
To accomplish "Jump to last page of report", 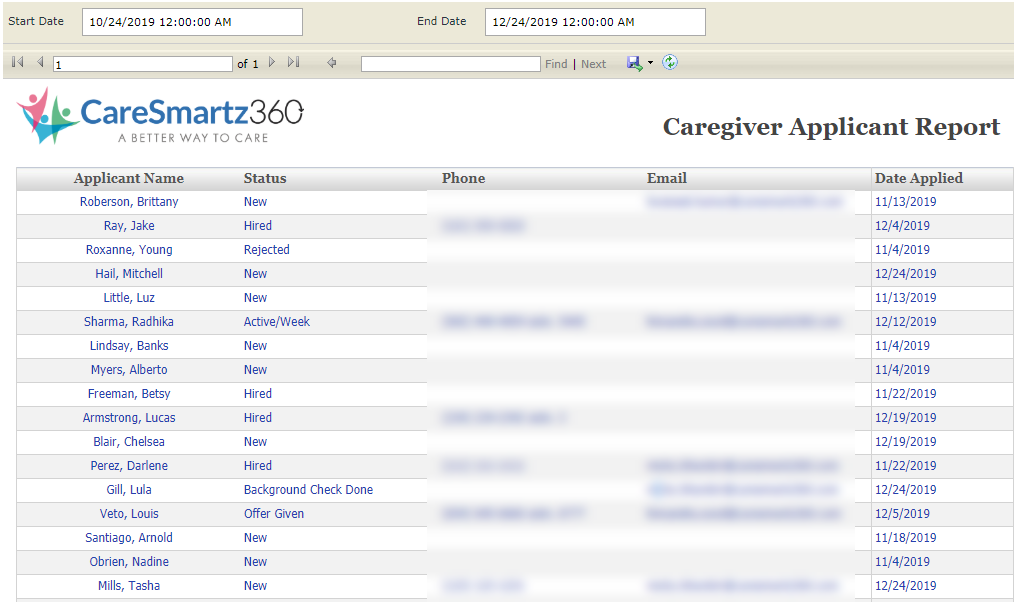I will tap(293, 63).
